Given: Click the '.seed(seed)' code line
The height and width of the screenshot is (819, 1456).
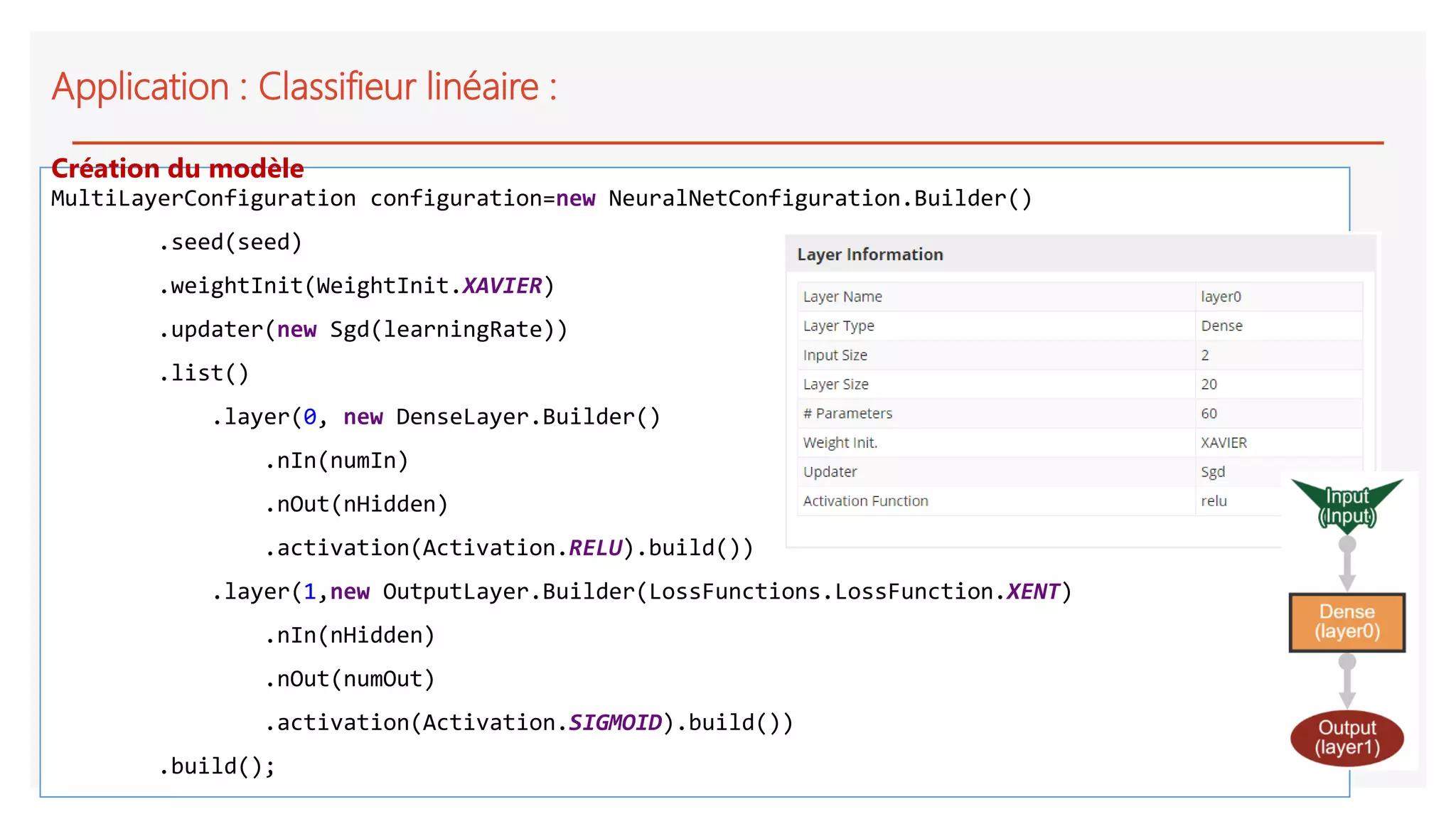Looking at the screenshot, I should (231, 242).
